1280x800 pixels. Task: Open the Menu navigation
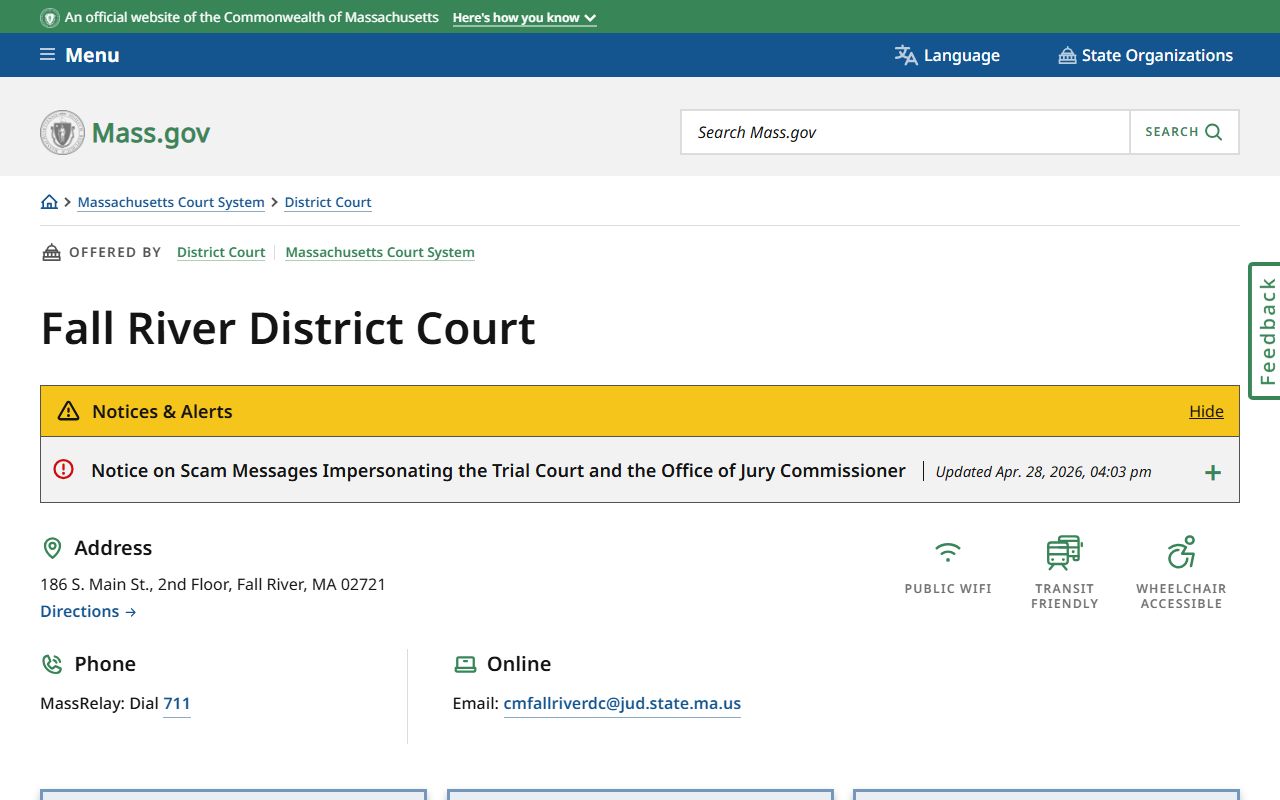click(x=80, y=55)
